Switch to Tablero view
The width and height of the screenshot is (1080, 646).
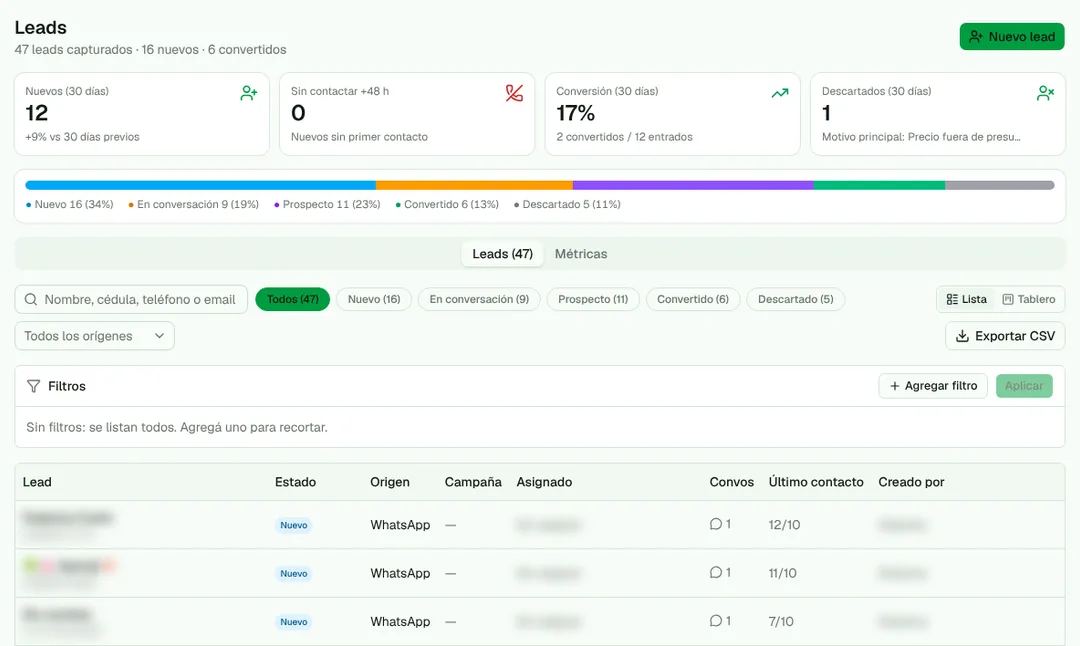click(1028, 300)
